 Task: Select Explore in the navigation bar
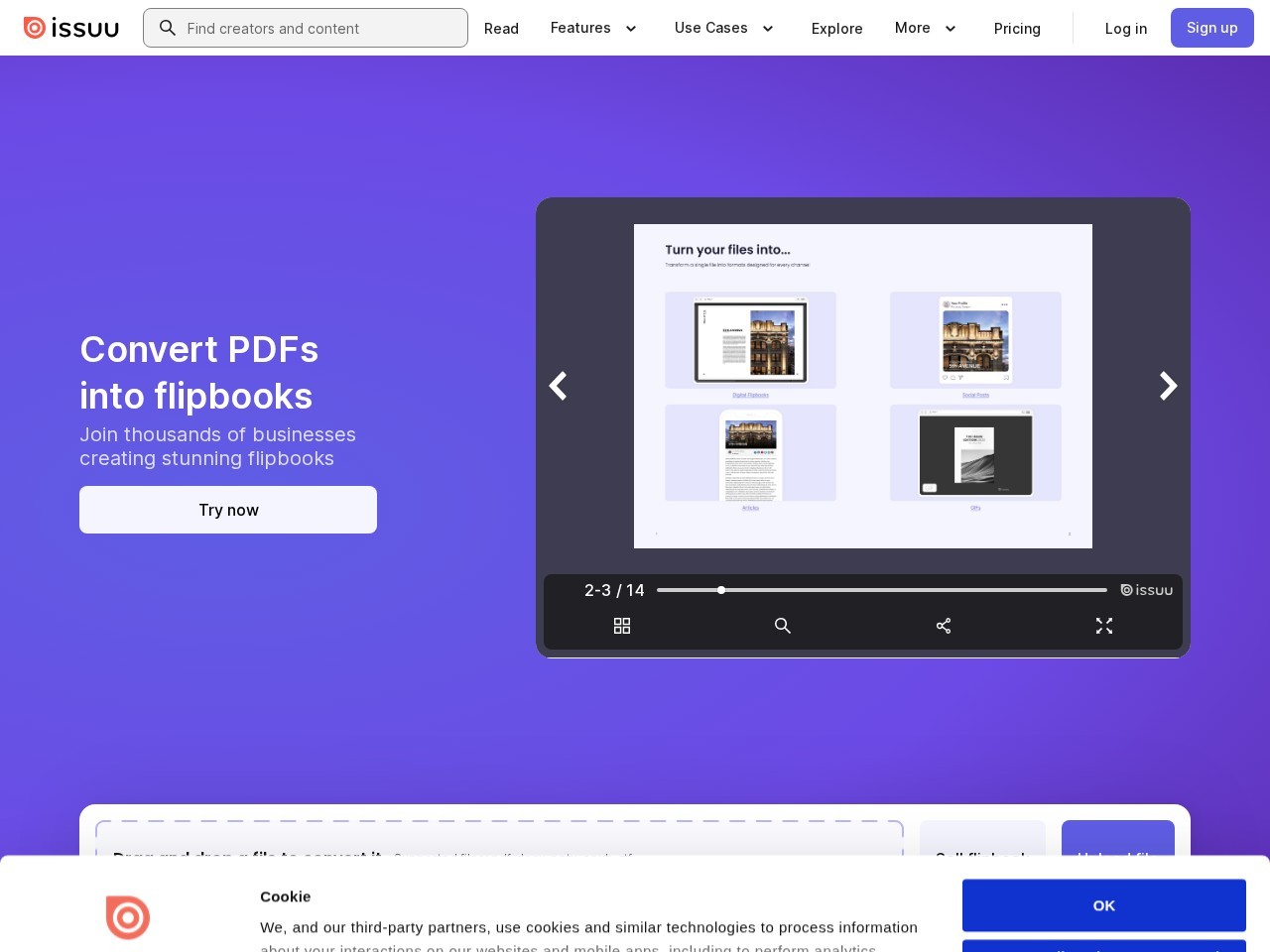[x=836, y=29]
